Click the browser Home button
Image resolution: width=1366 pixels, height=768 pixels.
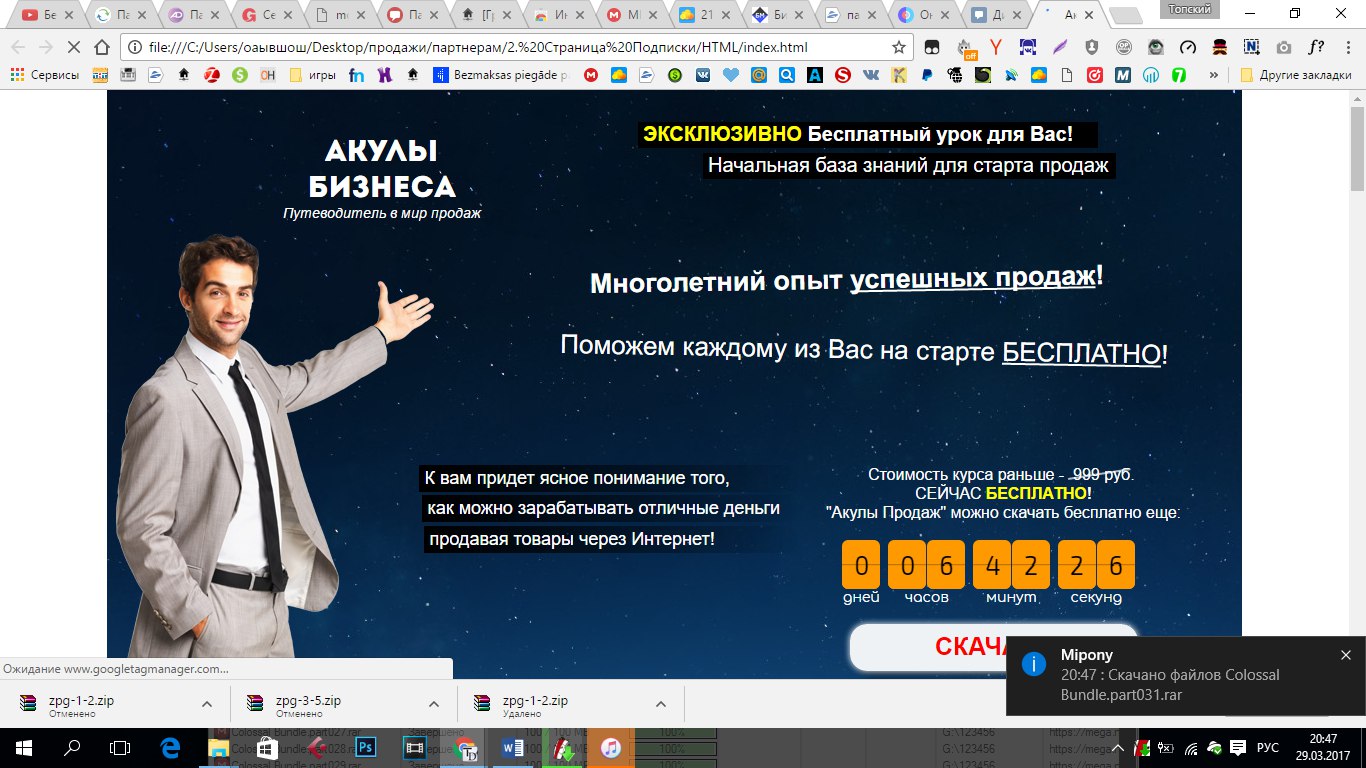click(102, 47)
